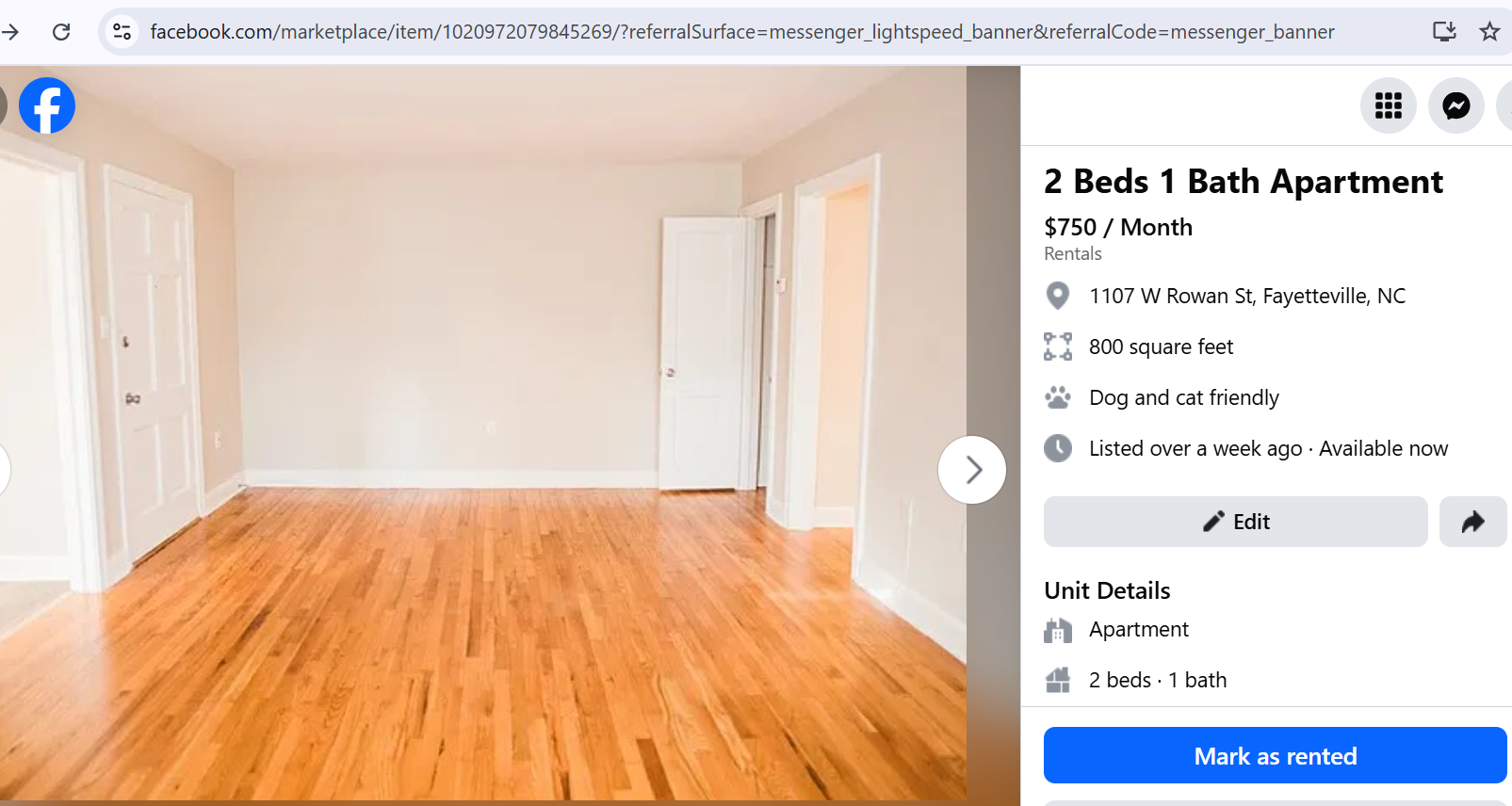Share the listing with the arrow button
Viewport: 1512px width, 806px height.
(x=1472, y=522)
